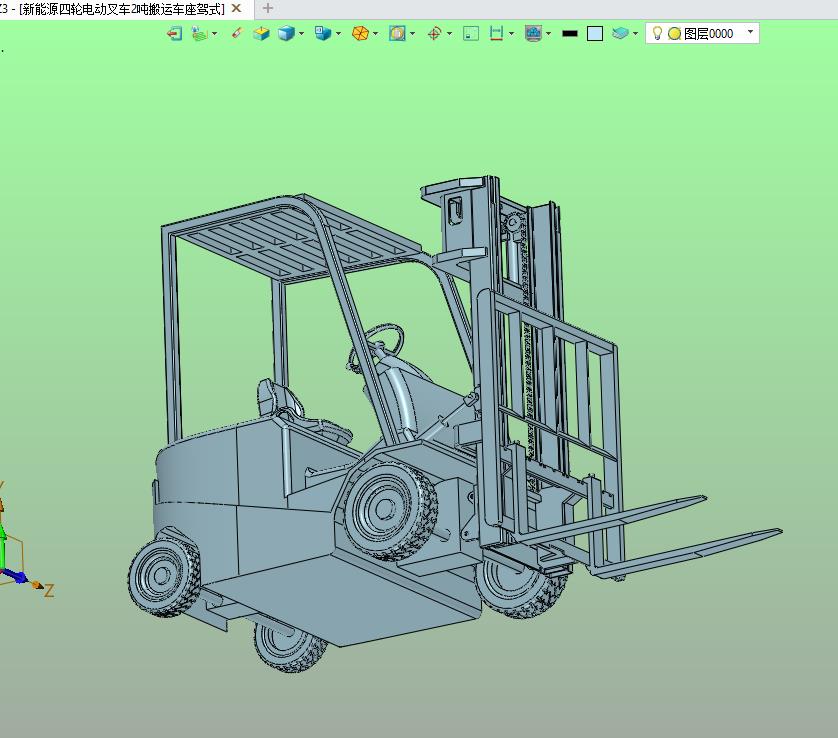This screenshot has width=838, height=738.
Task: Select the red eraser tool icon
Action: tap(237, 34)
